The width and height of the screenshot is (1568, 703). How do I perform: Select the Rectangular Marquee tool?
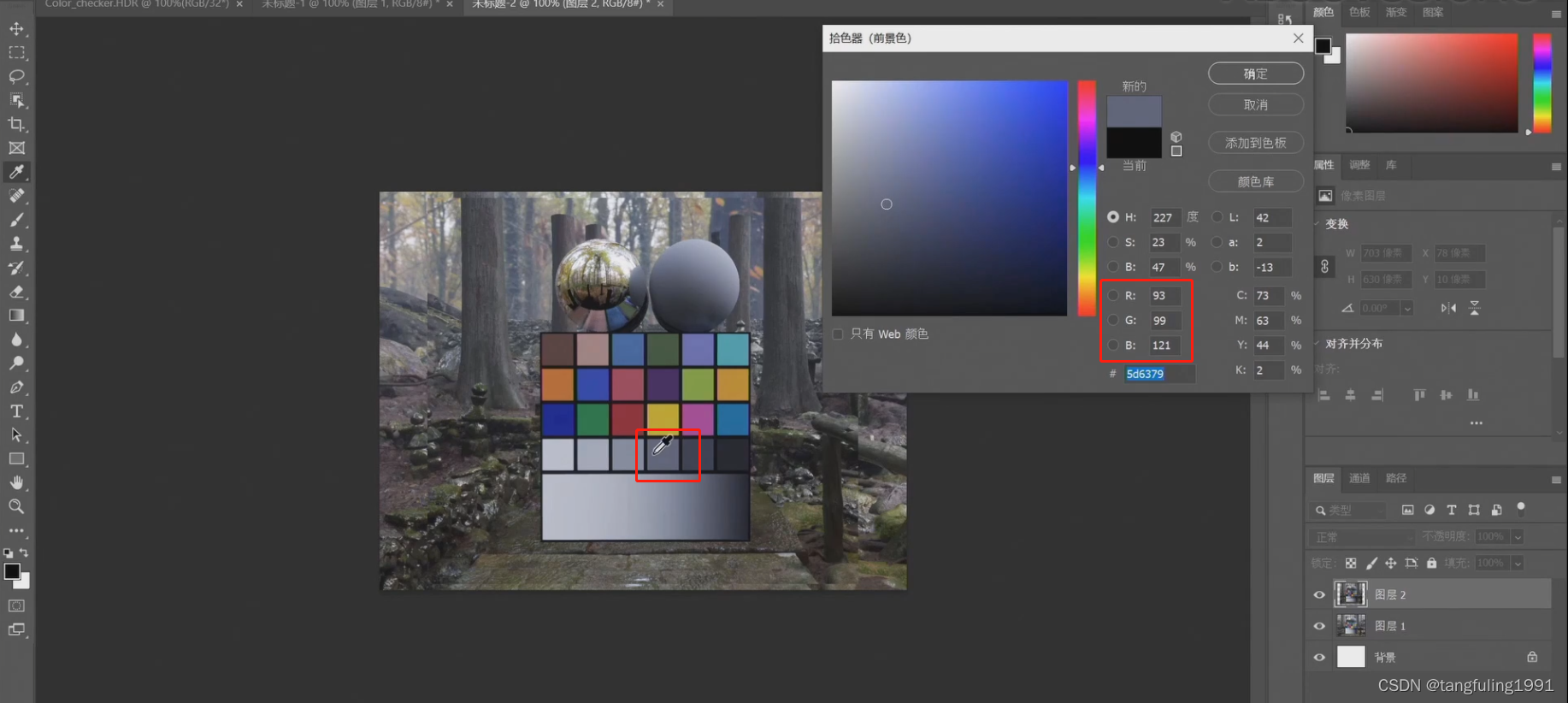coord(16,52)
